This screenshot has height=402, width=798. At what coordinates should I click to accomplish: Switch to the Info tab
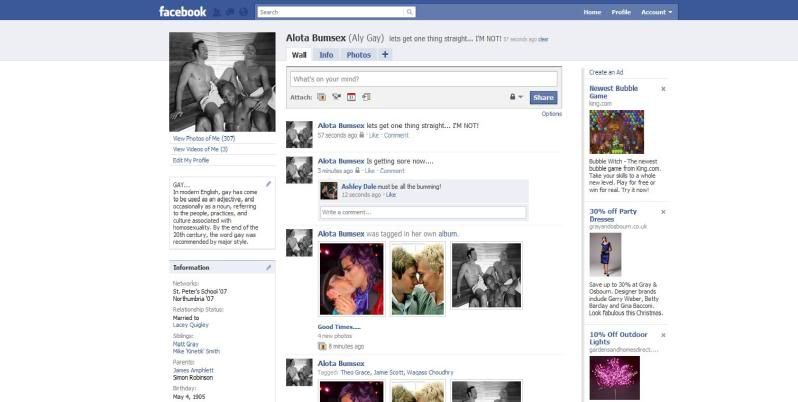click(326, 55)
